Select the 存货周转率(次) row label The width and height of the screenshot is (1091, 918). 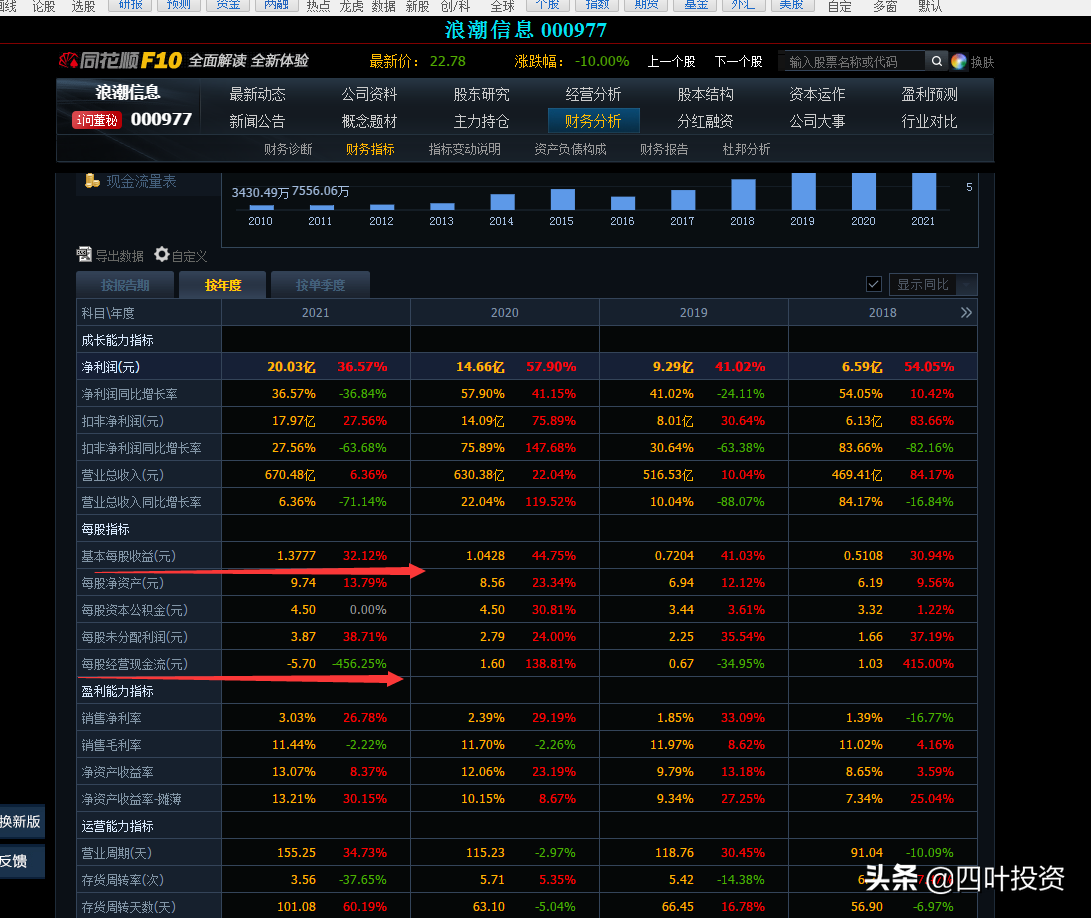coord(122,880)
